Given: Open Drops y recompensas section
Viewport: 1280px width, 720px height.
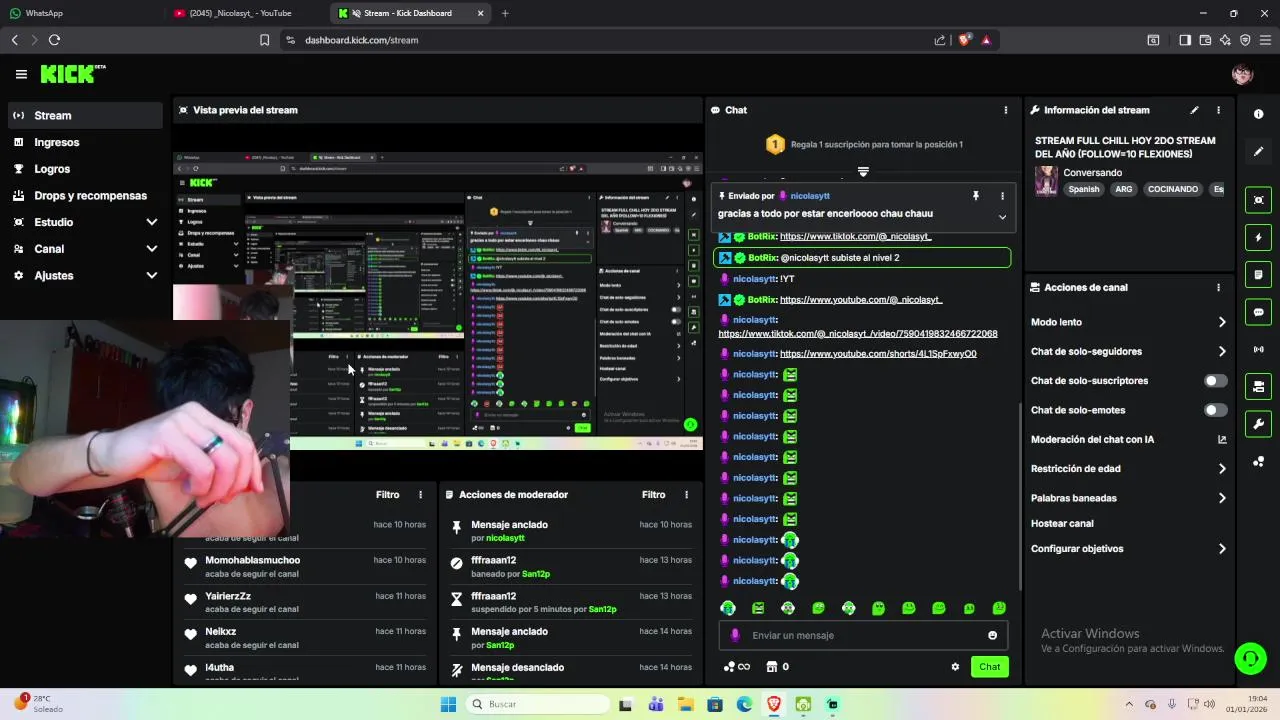Looking at the screenshot, I should point(85,196).
